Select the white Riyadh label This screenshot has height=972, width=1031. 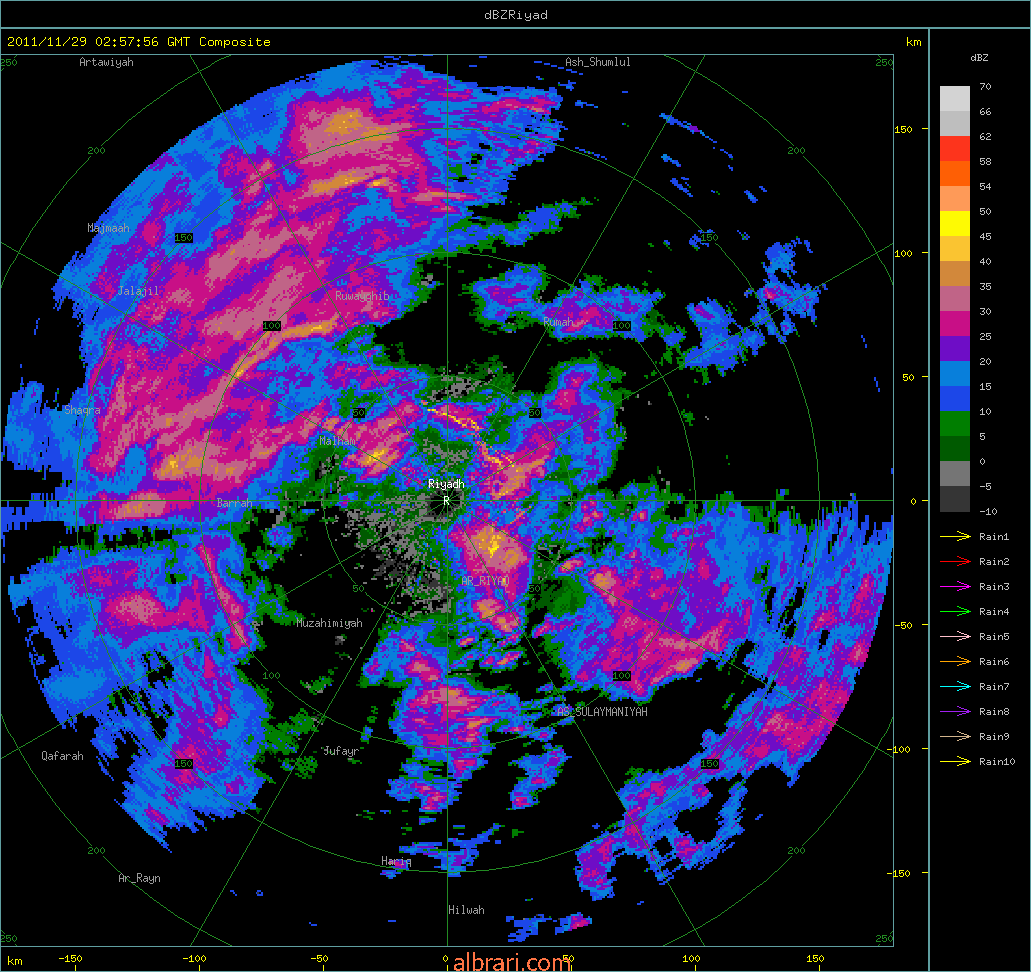[446, 484]
